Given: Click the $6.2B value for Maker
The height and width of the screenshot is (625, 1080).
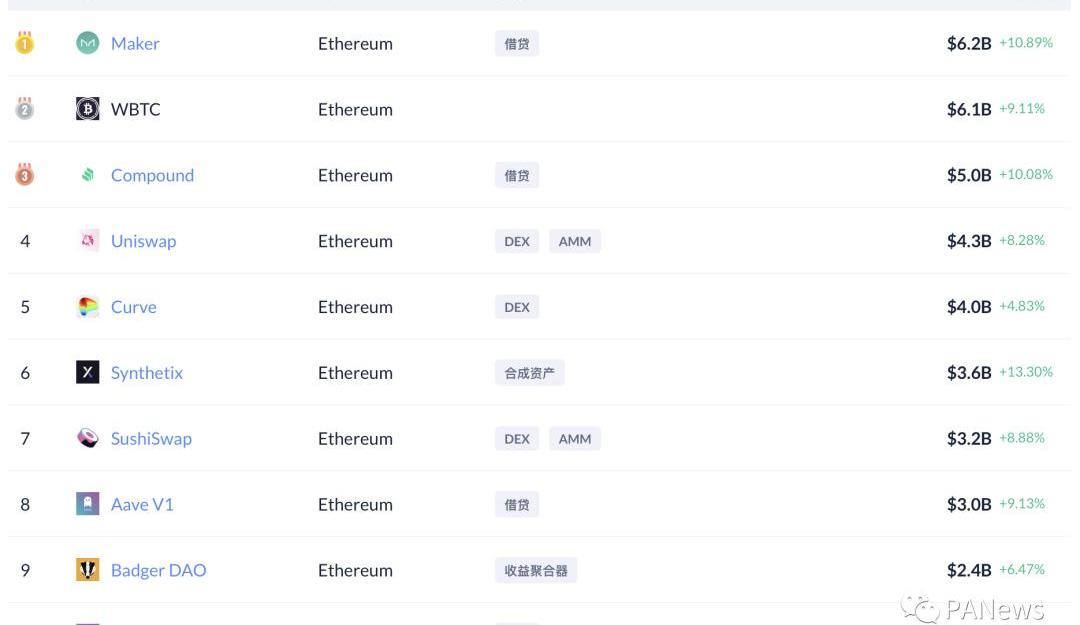Looking at the screenshot, I should point(968,43).
